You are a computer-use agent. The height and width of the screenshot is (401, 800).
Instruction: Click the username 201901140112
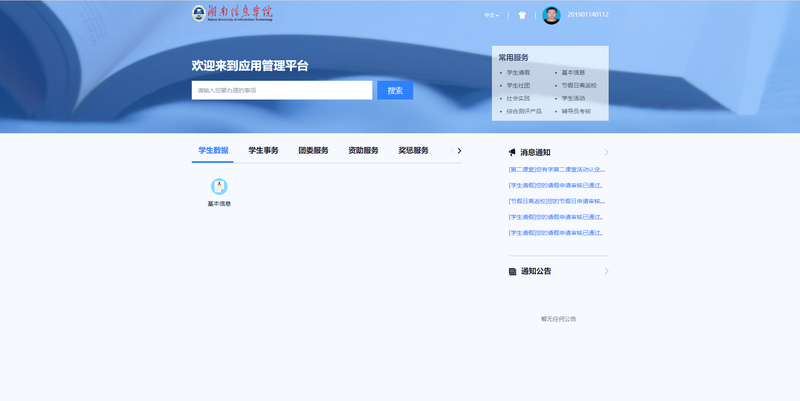coord(588,15)
